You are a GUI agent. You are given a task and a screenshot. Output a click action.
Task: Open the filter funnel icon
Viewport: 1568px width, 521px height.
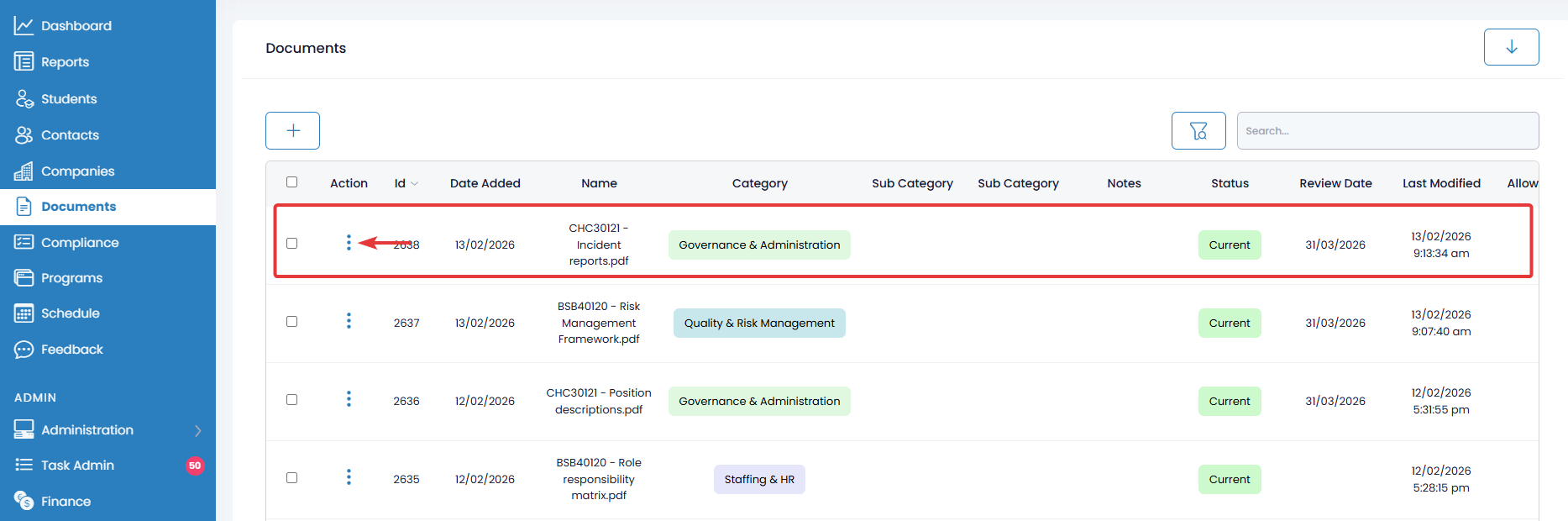(1198, 131)
